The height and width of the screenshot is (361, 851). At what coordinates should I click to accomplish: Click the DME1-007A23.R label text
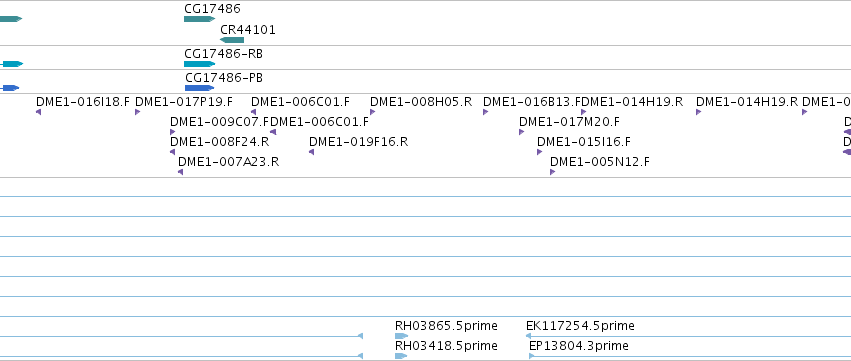click(x=228, y=162)
